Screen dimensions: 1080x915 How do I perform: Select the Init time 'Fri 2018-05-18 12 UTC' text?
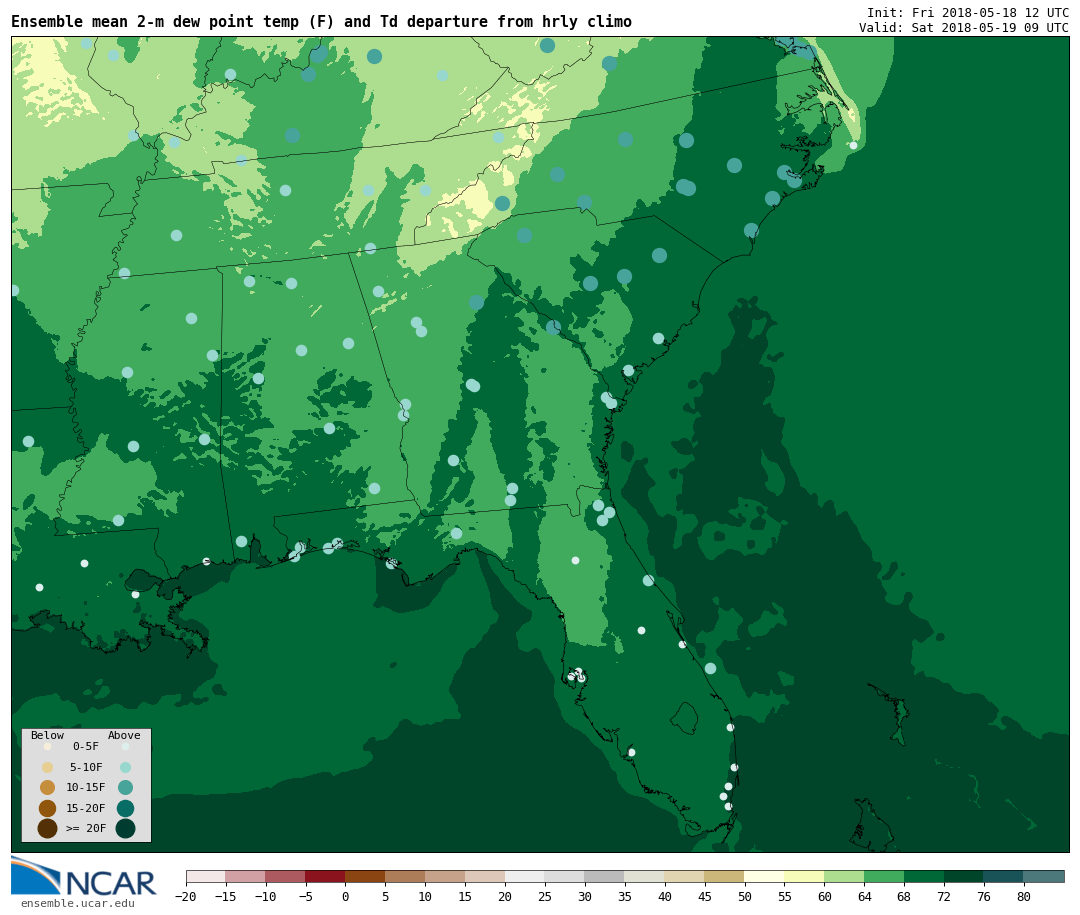(990, 12)
